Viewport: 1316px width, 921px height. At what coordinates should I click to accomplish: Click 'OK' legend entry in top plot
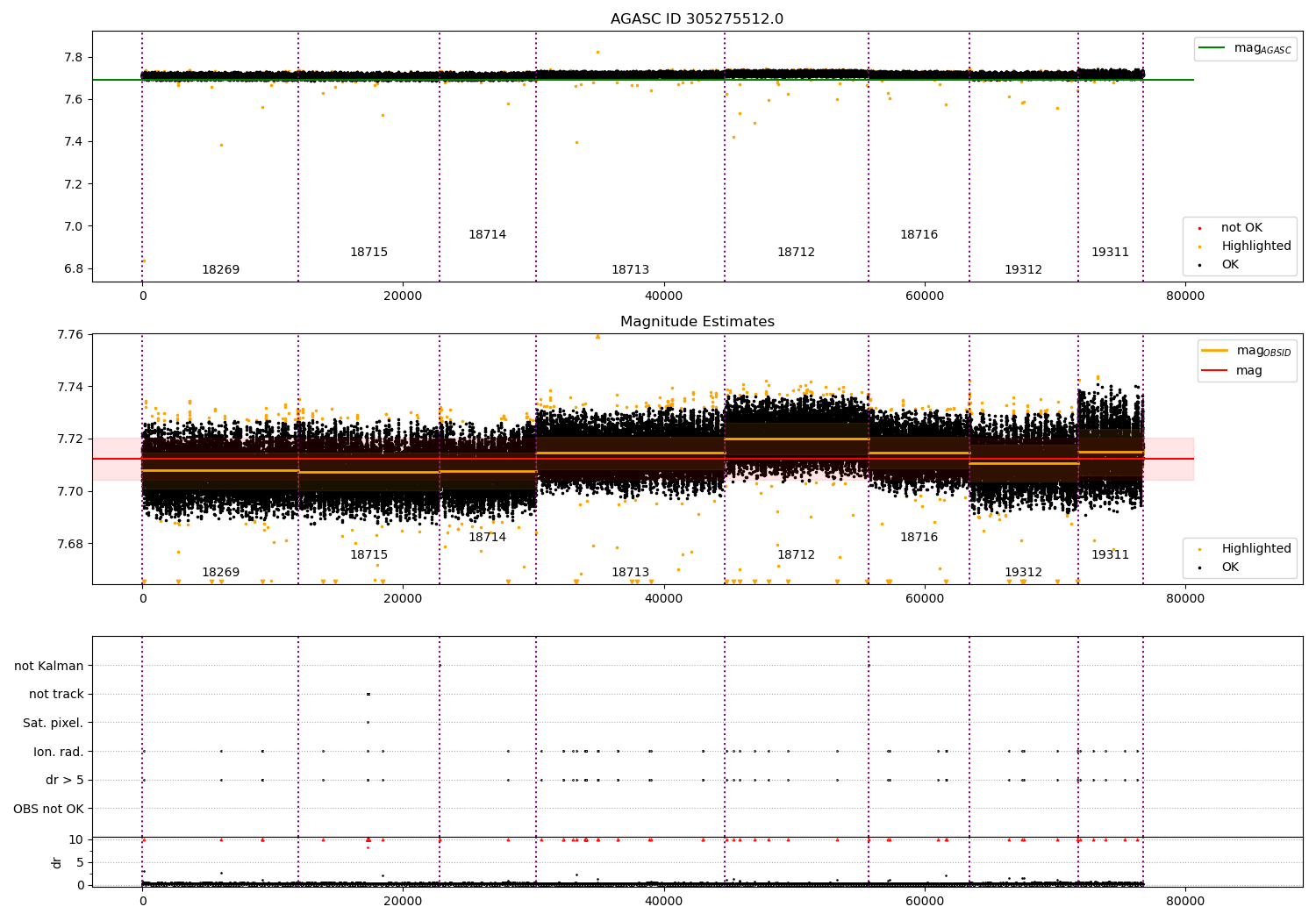click(x=1219, y=265)
